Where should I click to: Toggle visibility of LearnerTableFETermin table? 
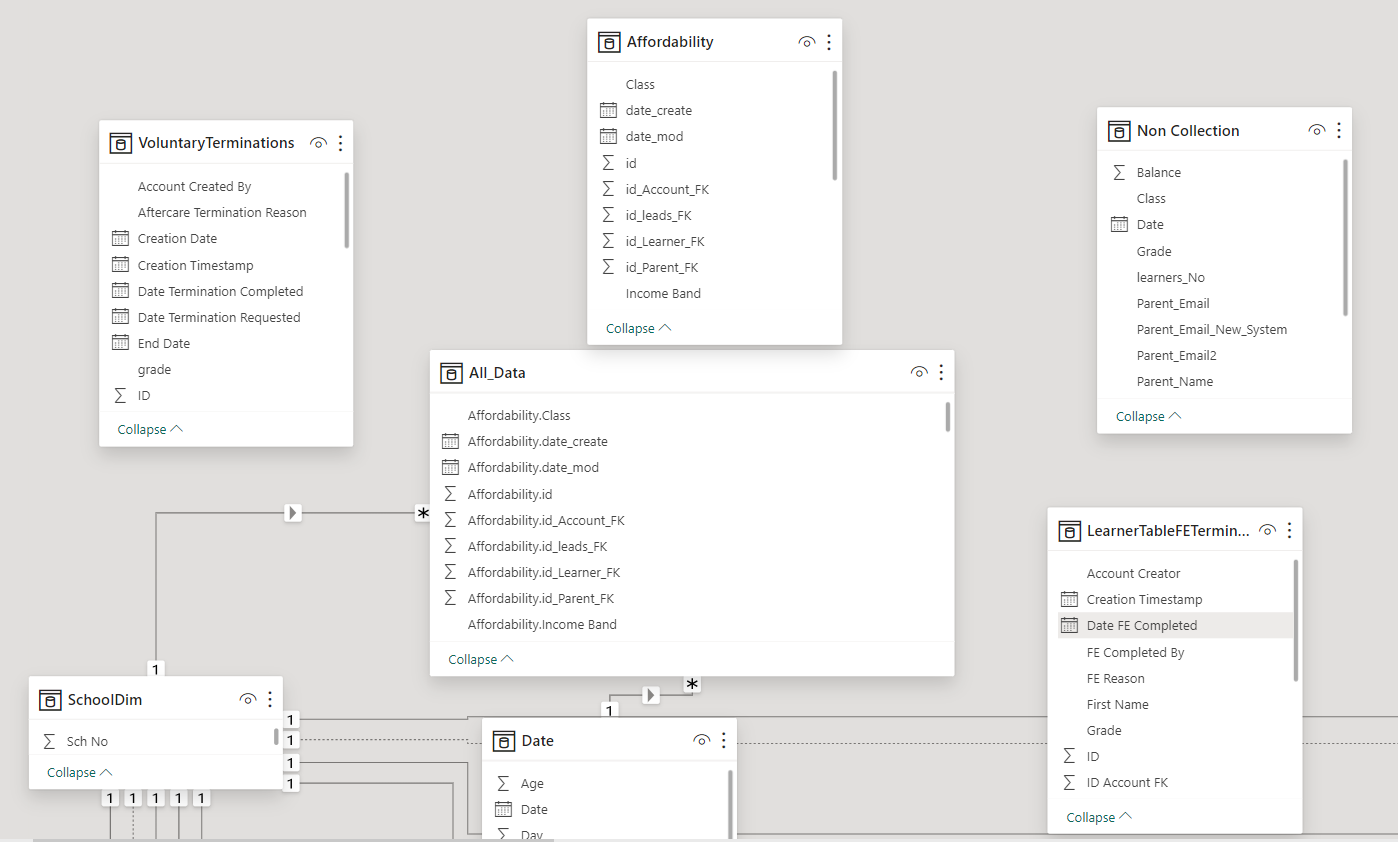click(1268, 530)
